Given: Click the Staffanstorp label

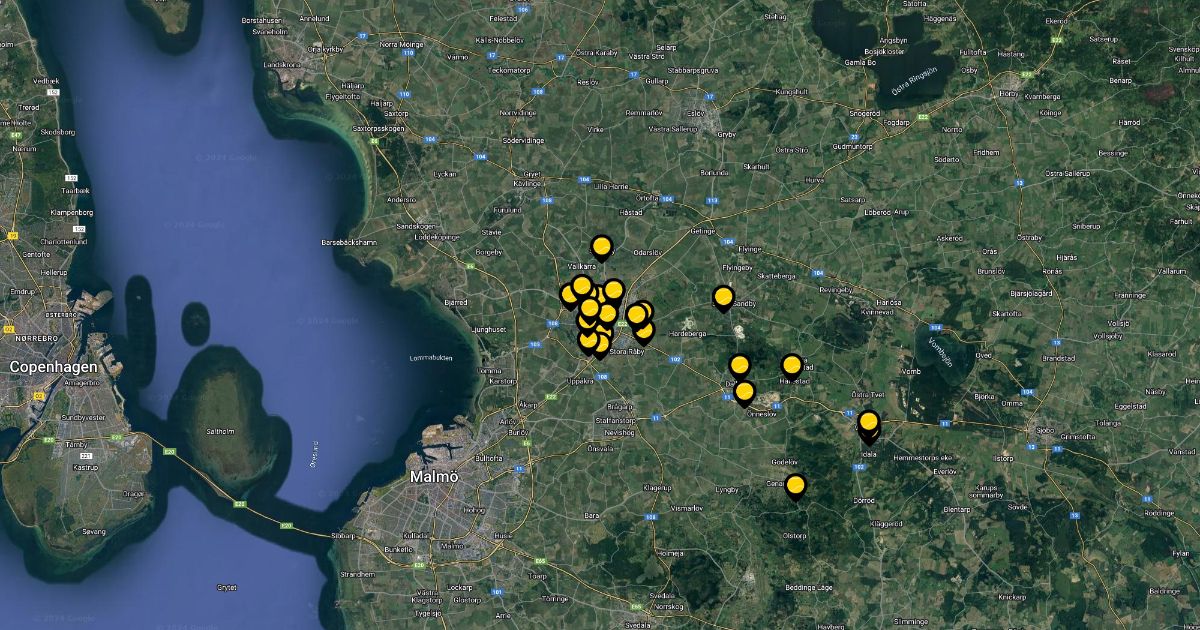Looking at the screenshot, I should 616,423.
